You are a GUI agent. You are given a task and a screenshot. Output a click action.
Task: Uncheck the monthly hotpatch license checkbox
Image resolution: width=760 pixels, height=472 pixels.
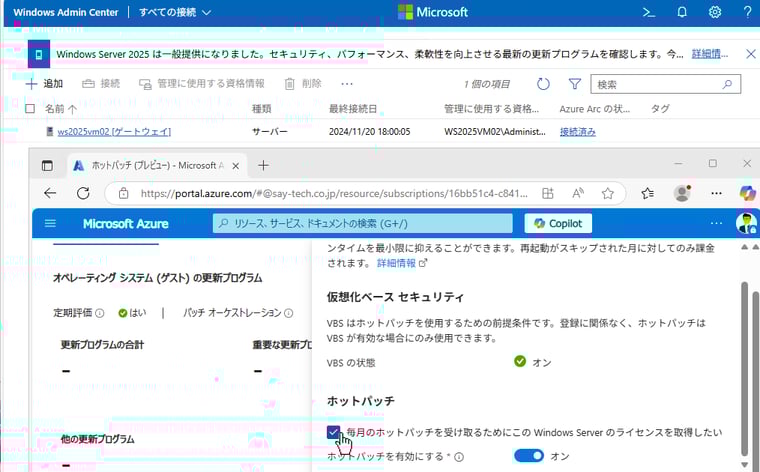coord(334,432)
